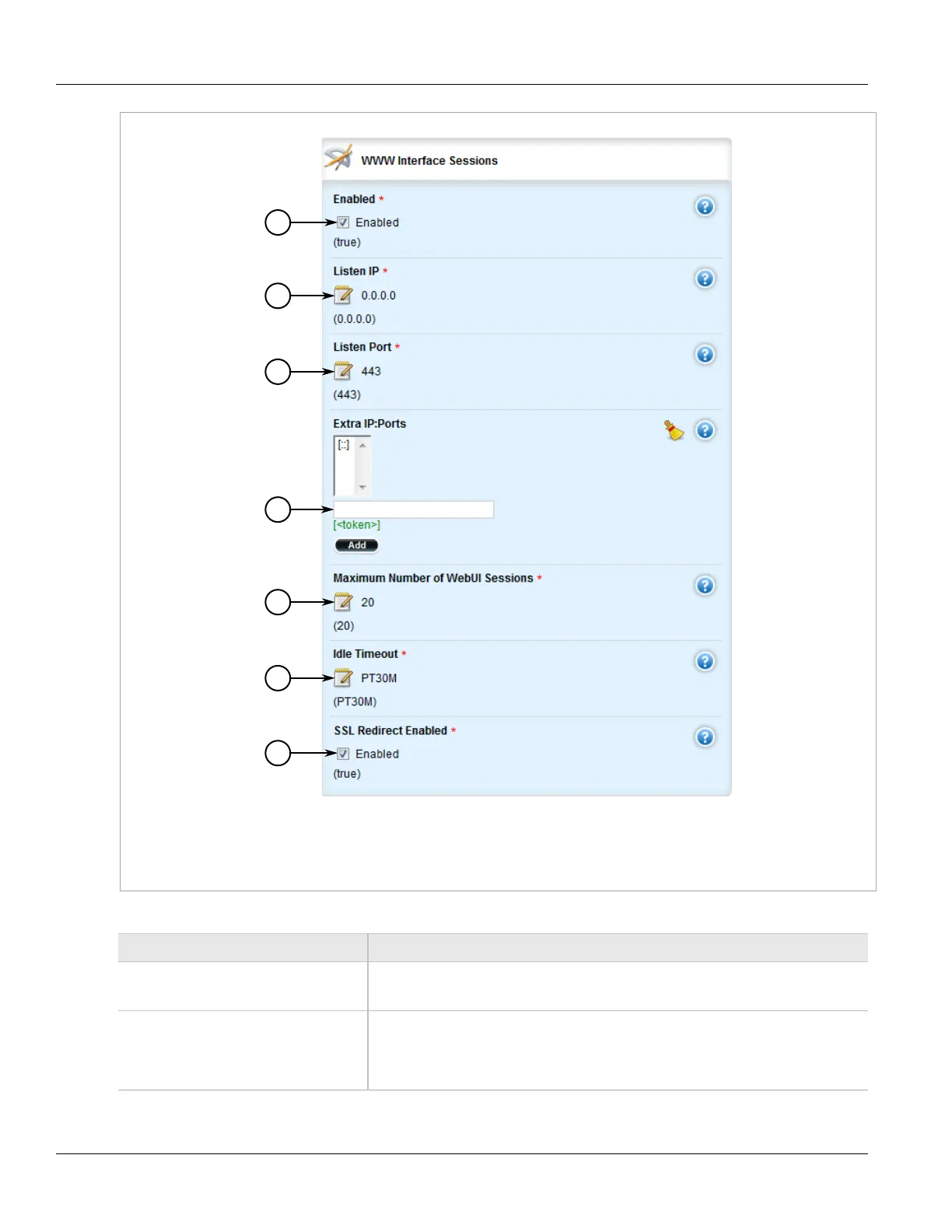Click the Add button for Extra IP:Ports
The width and height of the screenshot is (952, 1232).
[x=356, y=545]
